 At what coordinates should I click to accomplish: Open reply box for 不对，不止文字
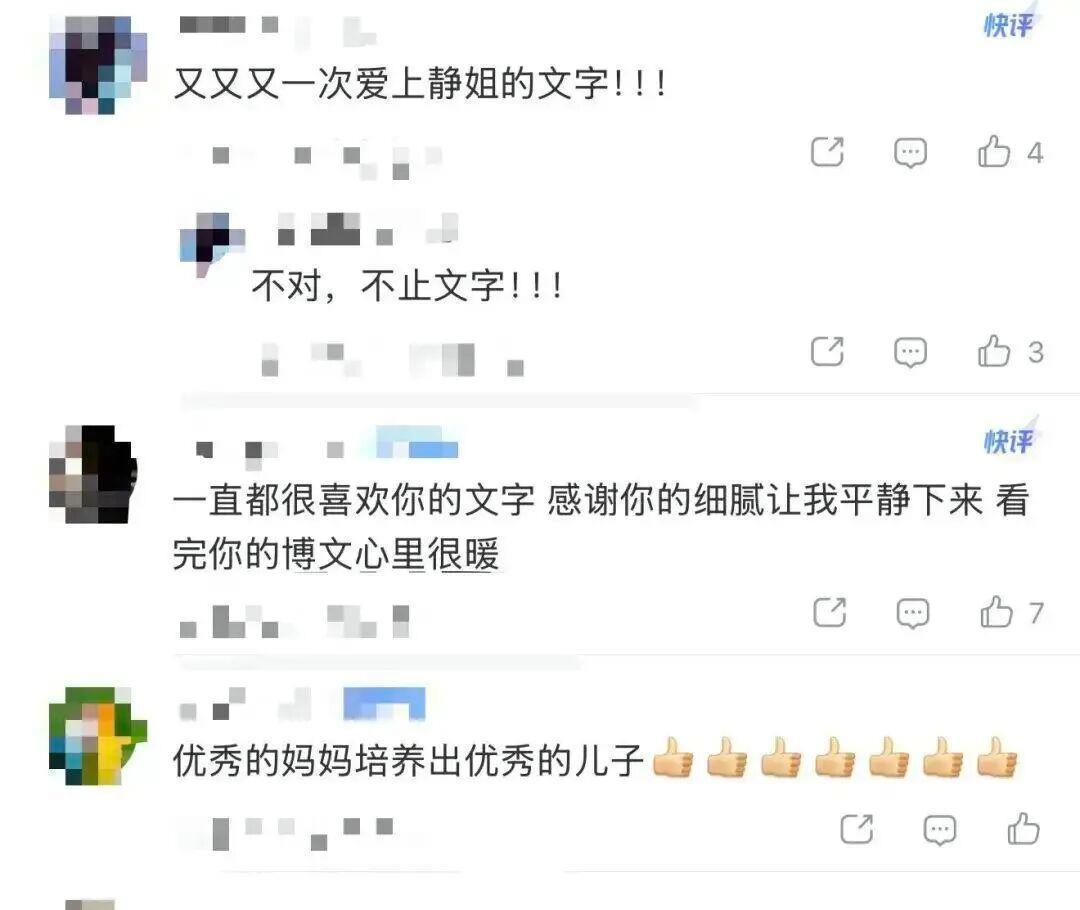pyautogui.click(x=910, y=352)
